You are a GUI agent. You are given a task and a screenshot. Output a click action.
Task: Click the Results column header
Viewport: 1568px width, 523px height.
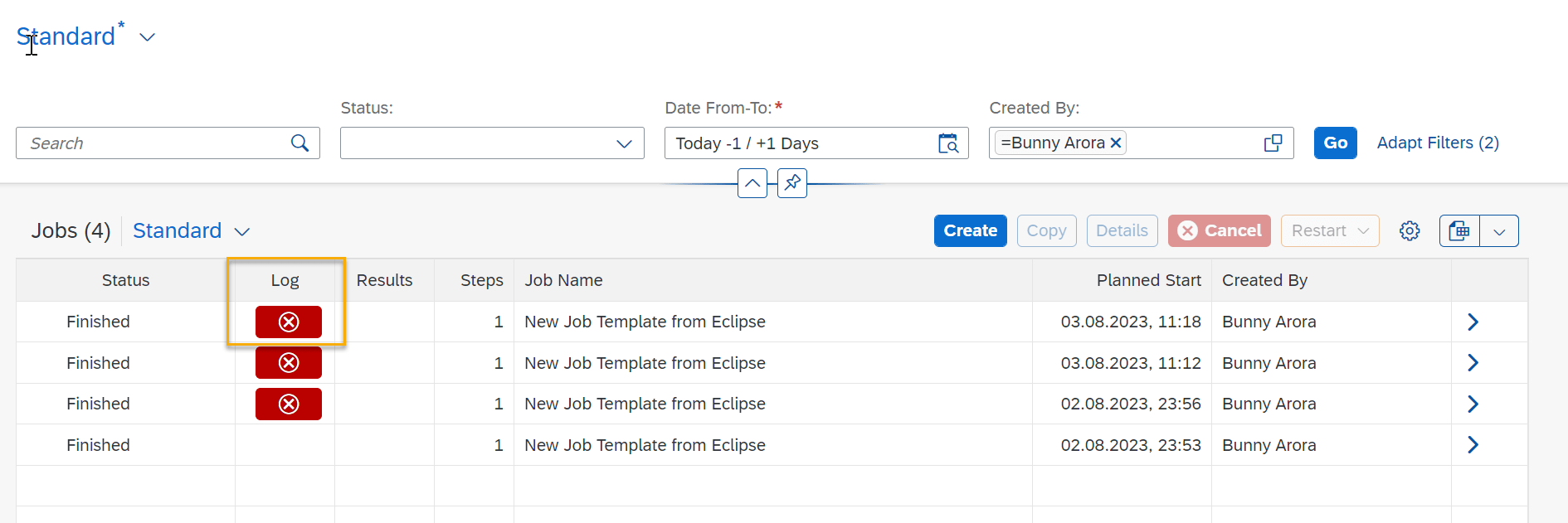[384, 280]
